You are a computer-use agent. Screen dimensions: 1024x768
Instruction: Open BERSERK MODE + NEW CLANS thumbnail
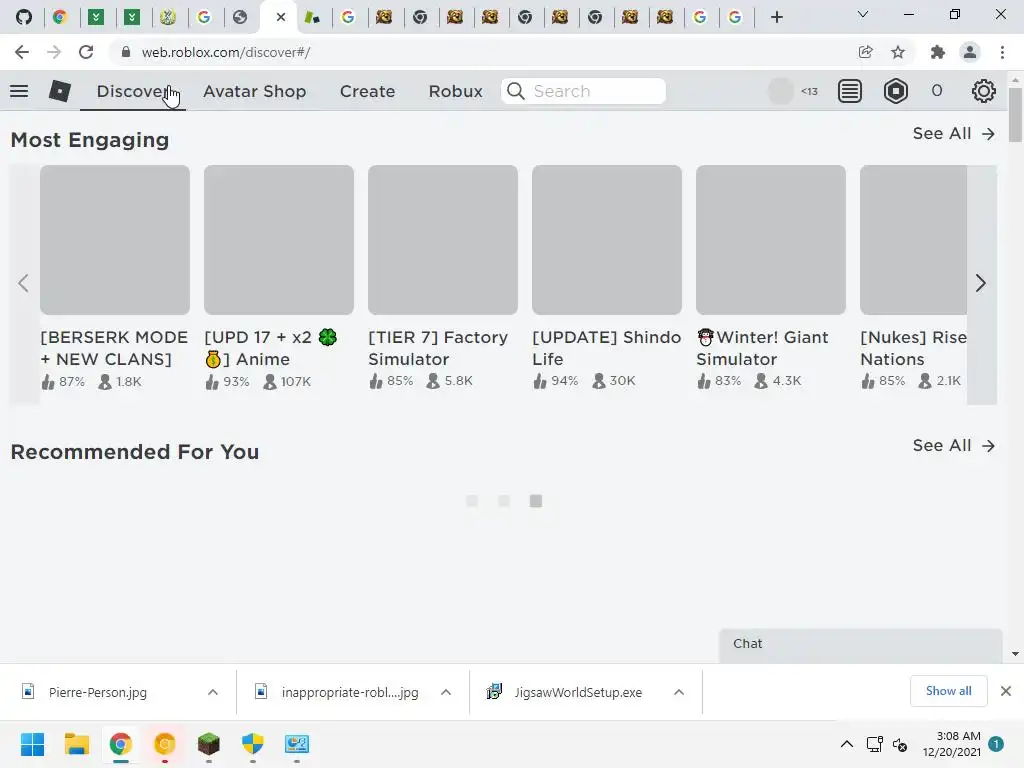(115, 240)
